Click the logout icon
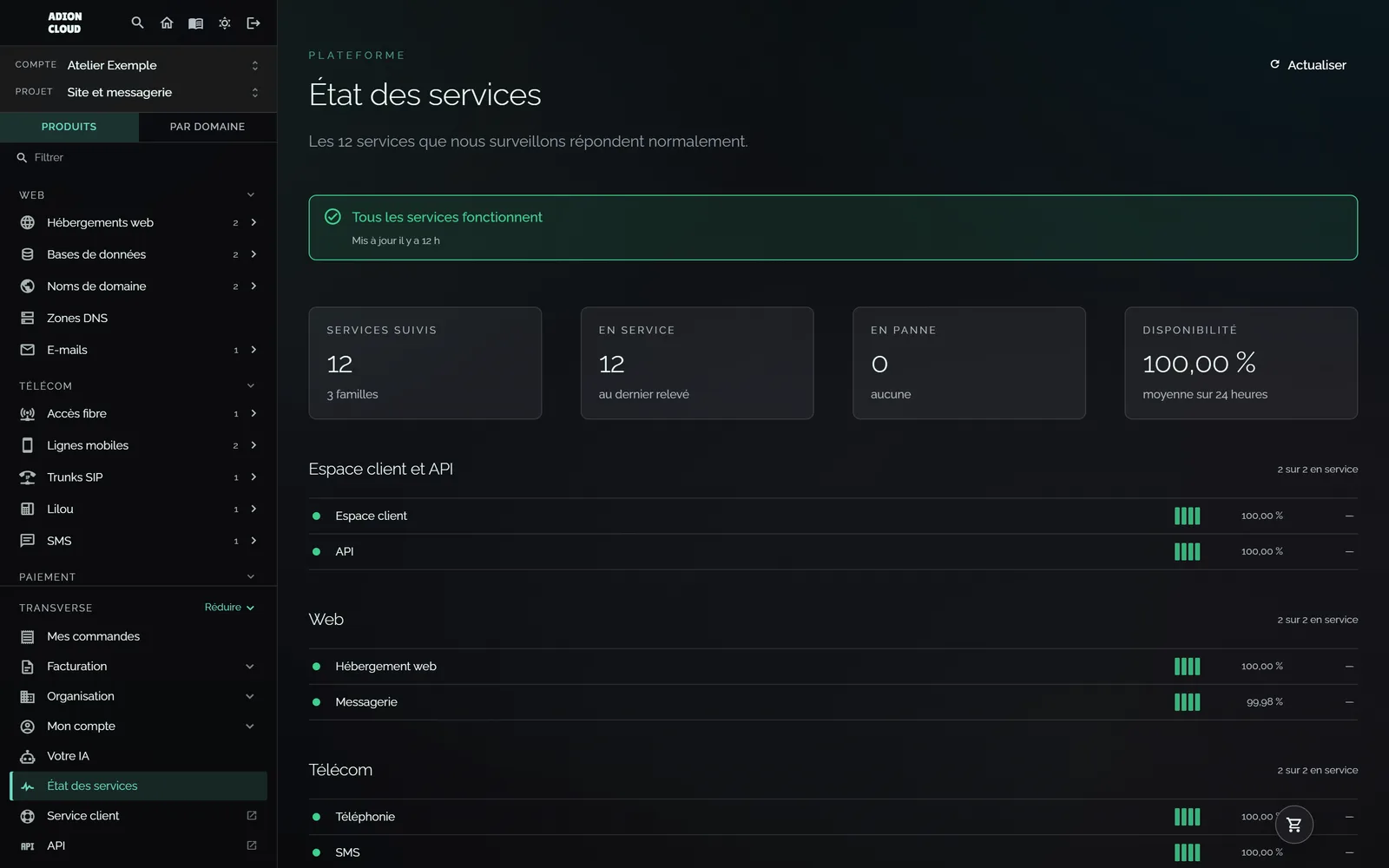The image size is (1389, 868). [x=253, y=23]
